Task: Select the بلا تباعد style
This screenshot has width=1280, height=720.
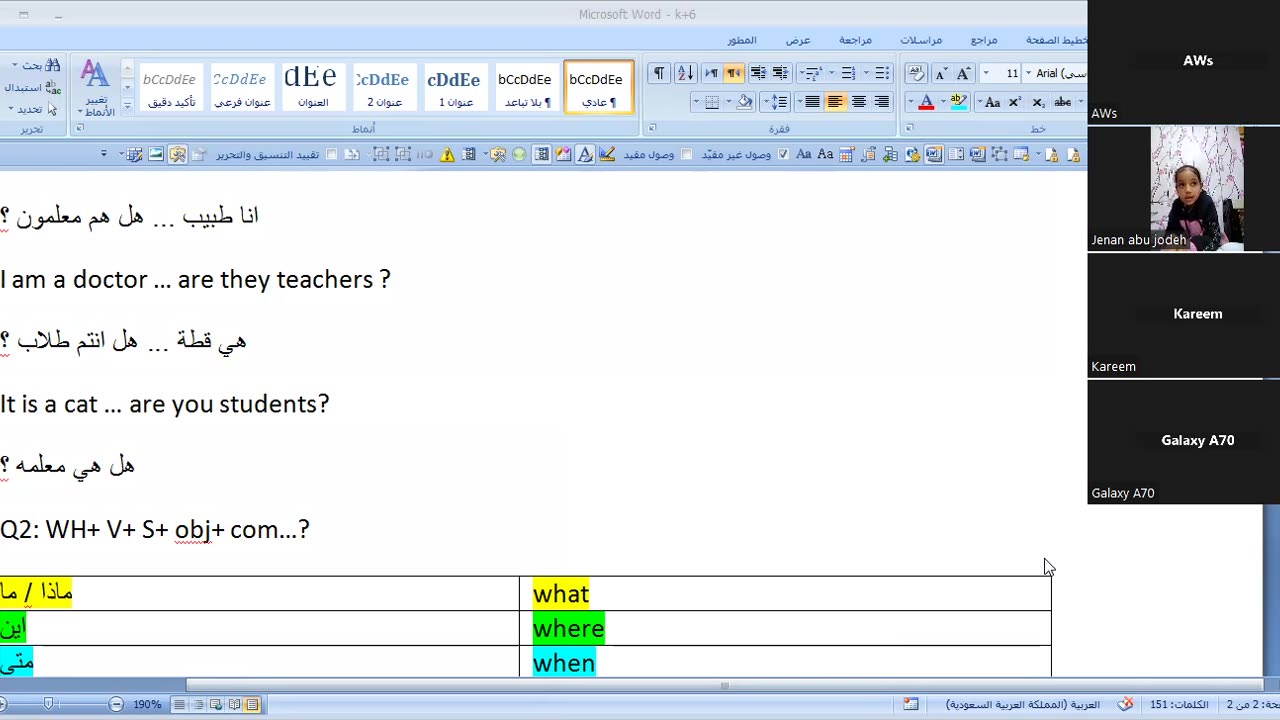Action: pos(526,87)
